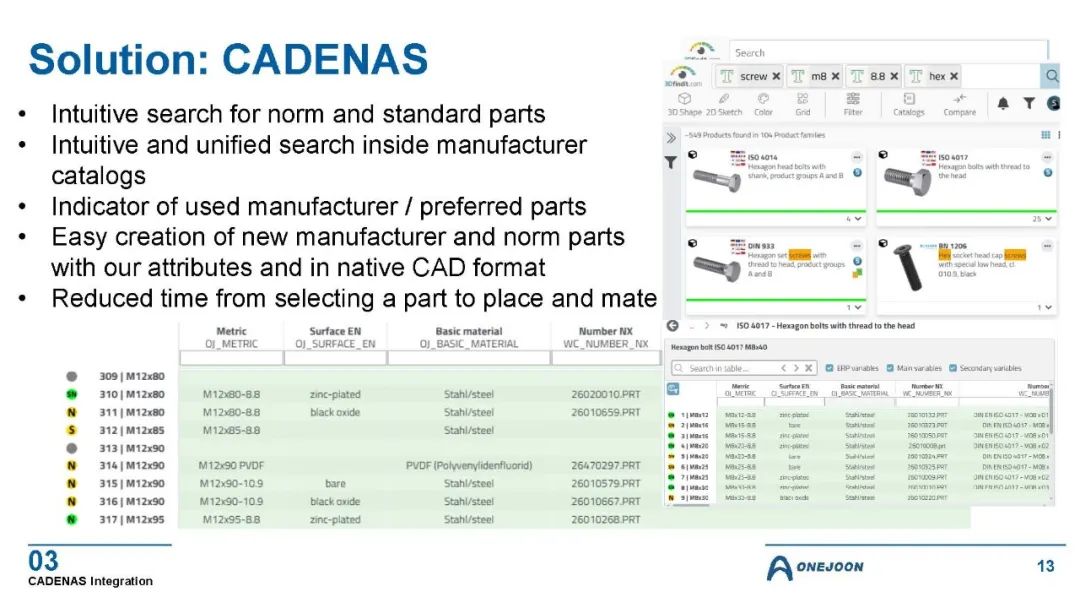1080x608 pixels.
Task: Remove the 'screw' search tag
Action: [x=776, y=76]
